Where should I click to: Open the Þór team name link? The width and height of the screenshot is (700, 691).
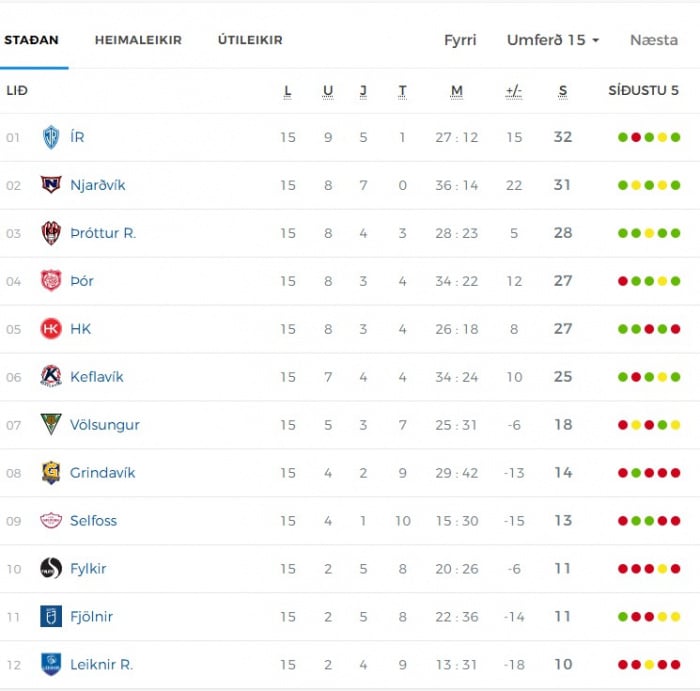(82, 281)
